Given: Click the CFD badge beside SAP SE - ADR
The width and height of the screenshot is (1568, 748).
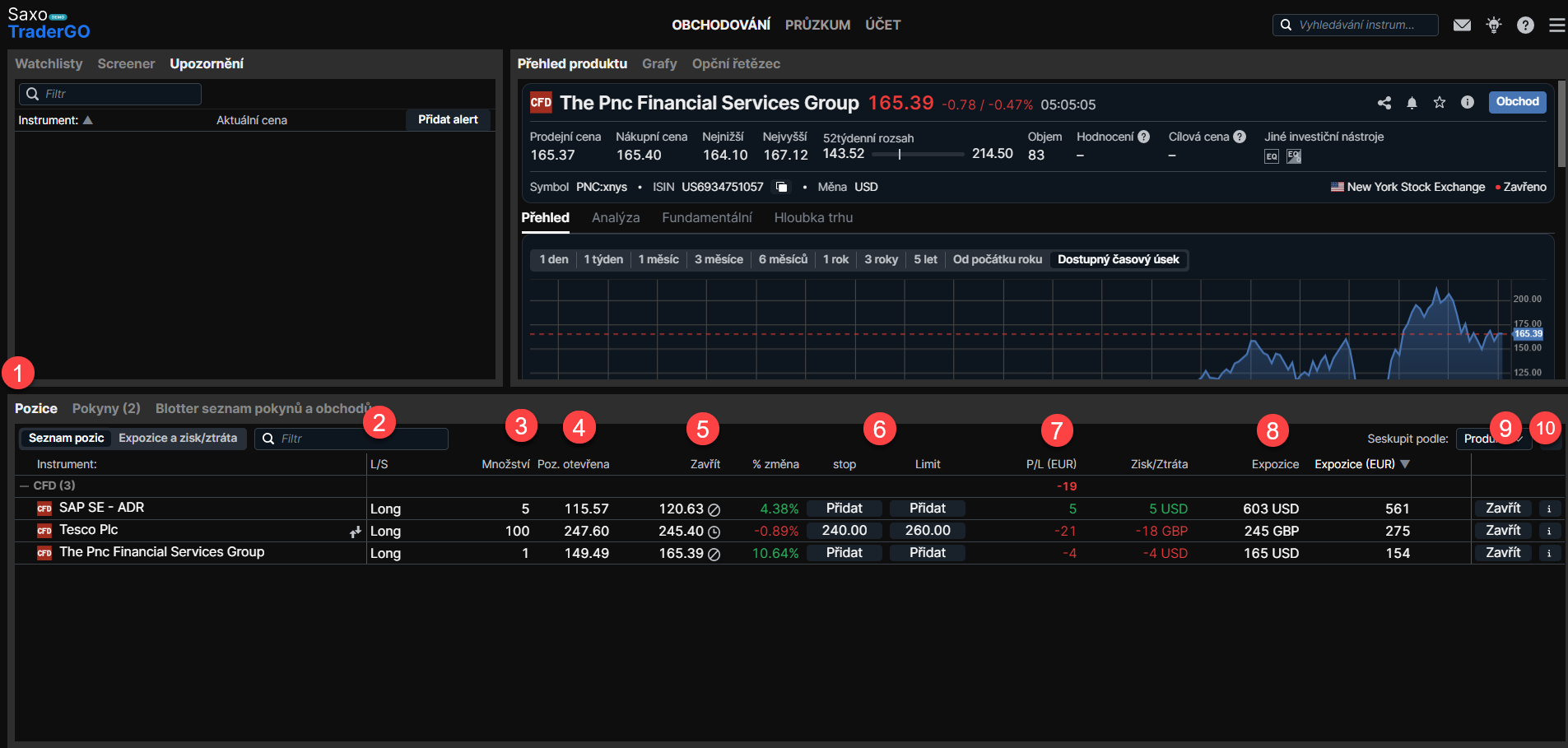Looking at the screenshot, I should tap(44, 509).
